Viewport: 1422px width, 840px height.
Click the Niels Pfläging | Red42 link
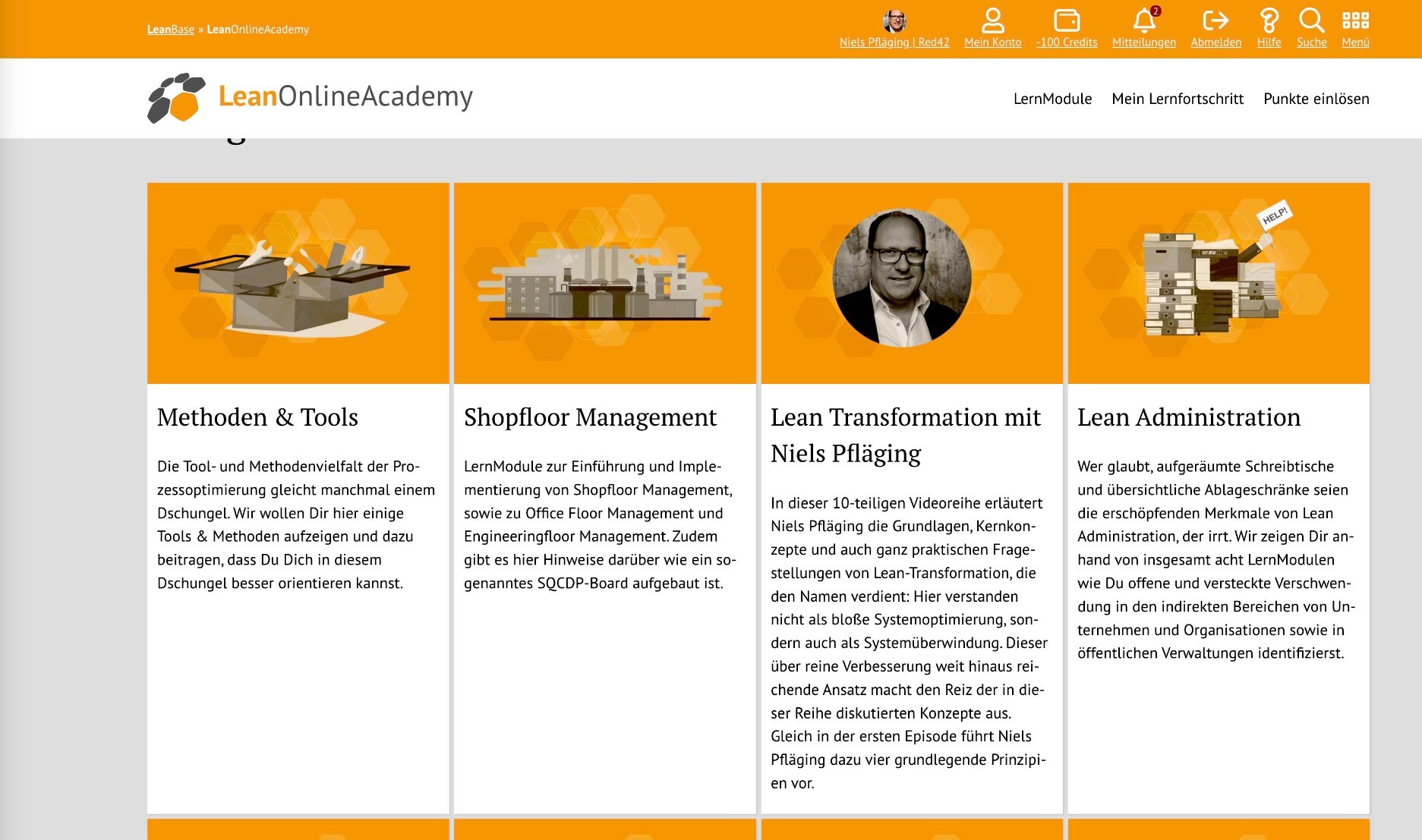[x=894, y=42]
